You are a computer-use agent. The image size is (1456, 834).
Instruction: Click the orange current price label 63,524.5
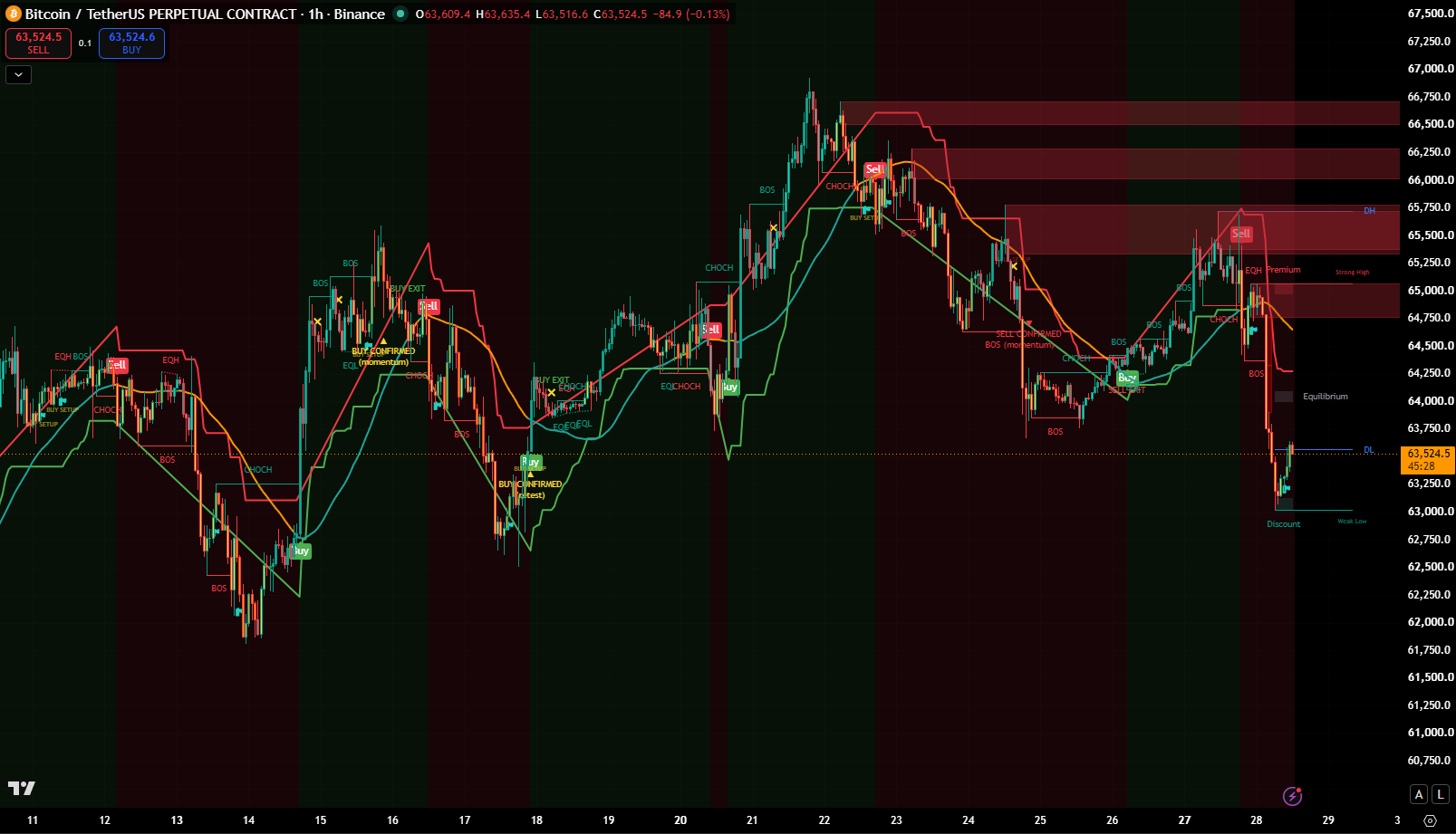[1428, 459]
